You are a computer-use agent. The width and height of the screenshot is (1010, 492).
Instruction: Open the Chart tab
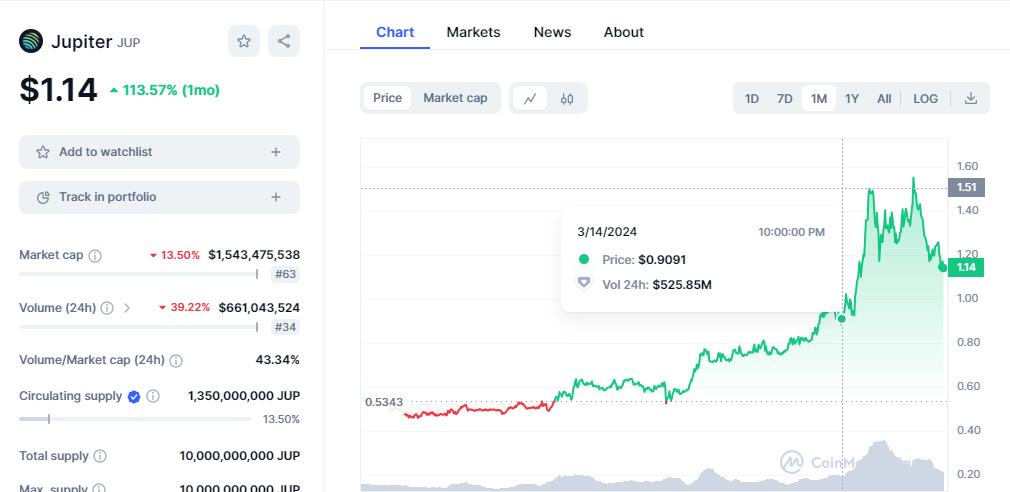(395, 32)
